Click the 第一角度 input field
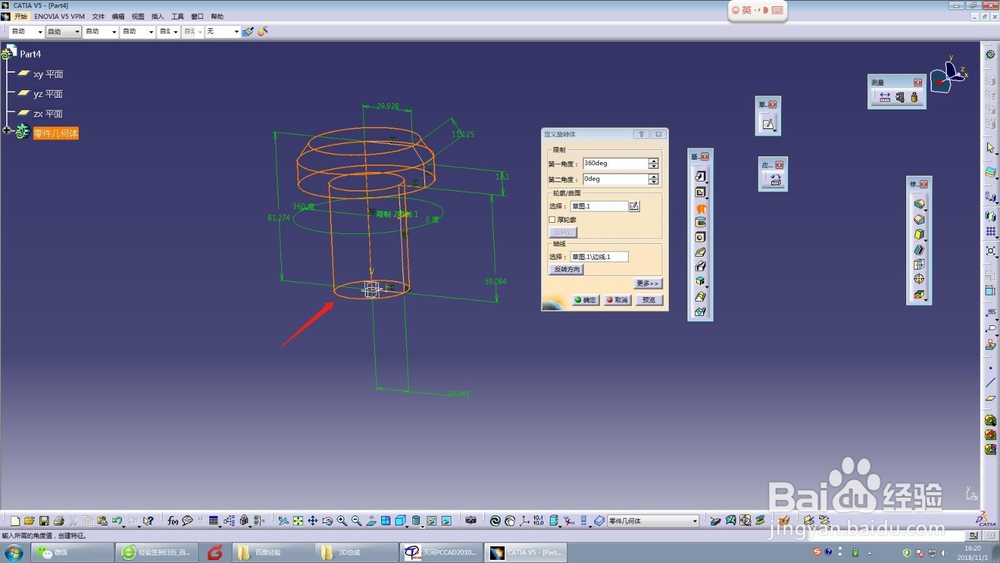1000x563 pixels. pos(615,163)
